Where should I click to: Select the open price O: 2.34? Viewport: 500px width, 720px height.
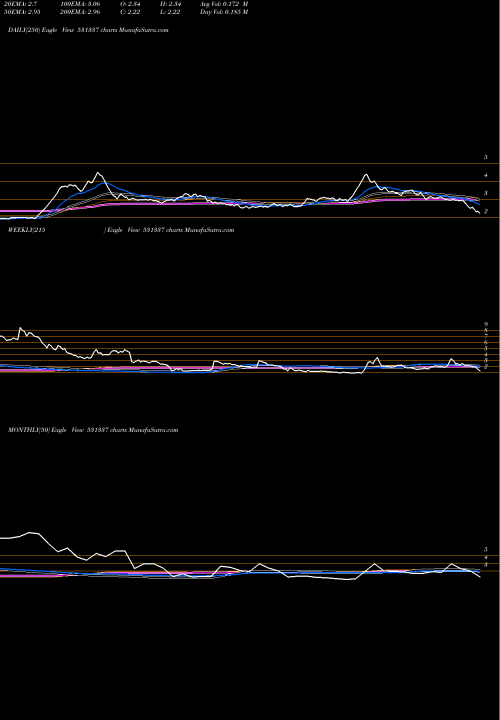point(130,4)
